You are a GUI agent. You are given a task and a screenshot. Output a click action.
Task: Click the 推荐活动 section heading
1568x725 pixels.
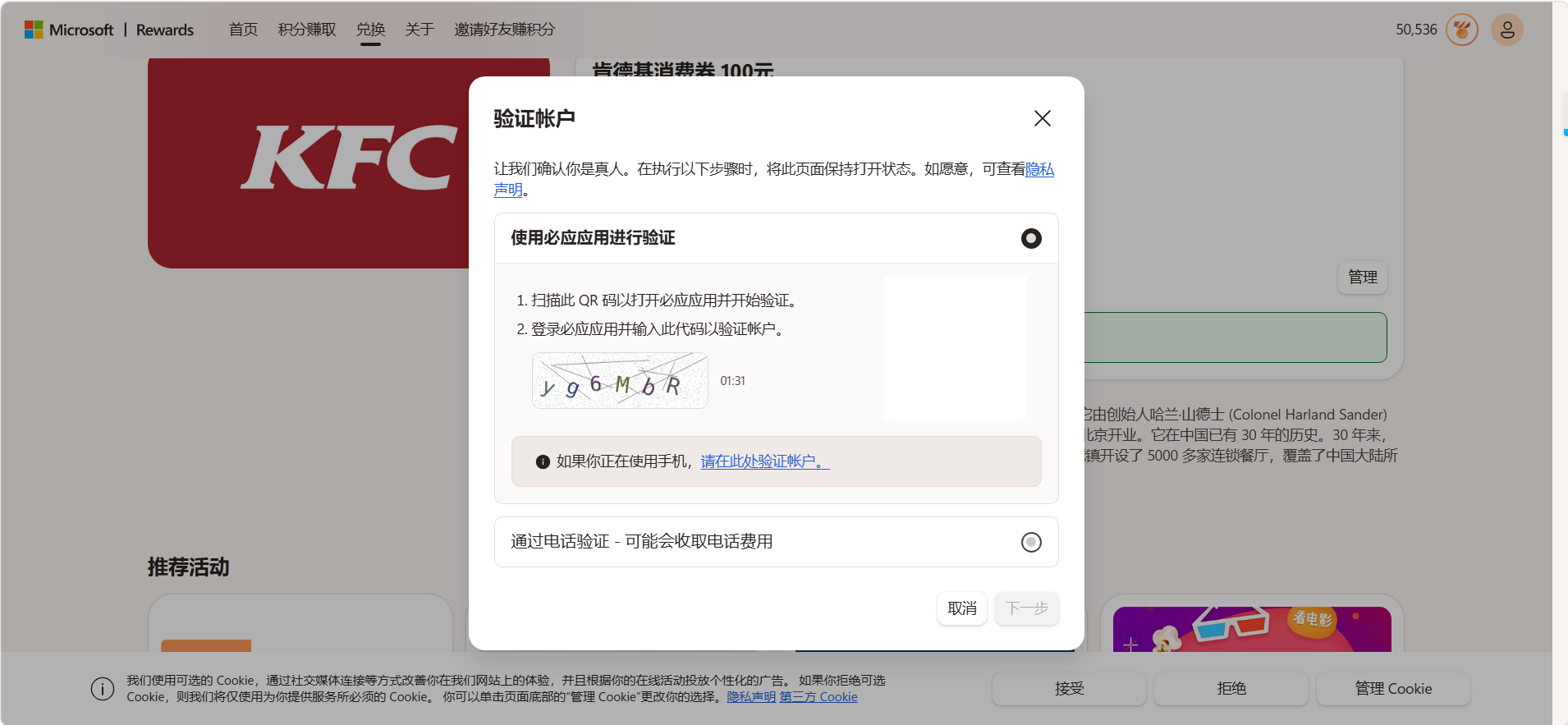click(x=189, y=567)
